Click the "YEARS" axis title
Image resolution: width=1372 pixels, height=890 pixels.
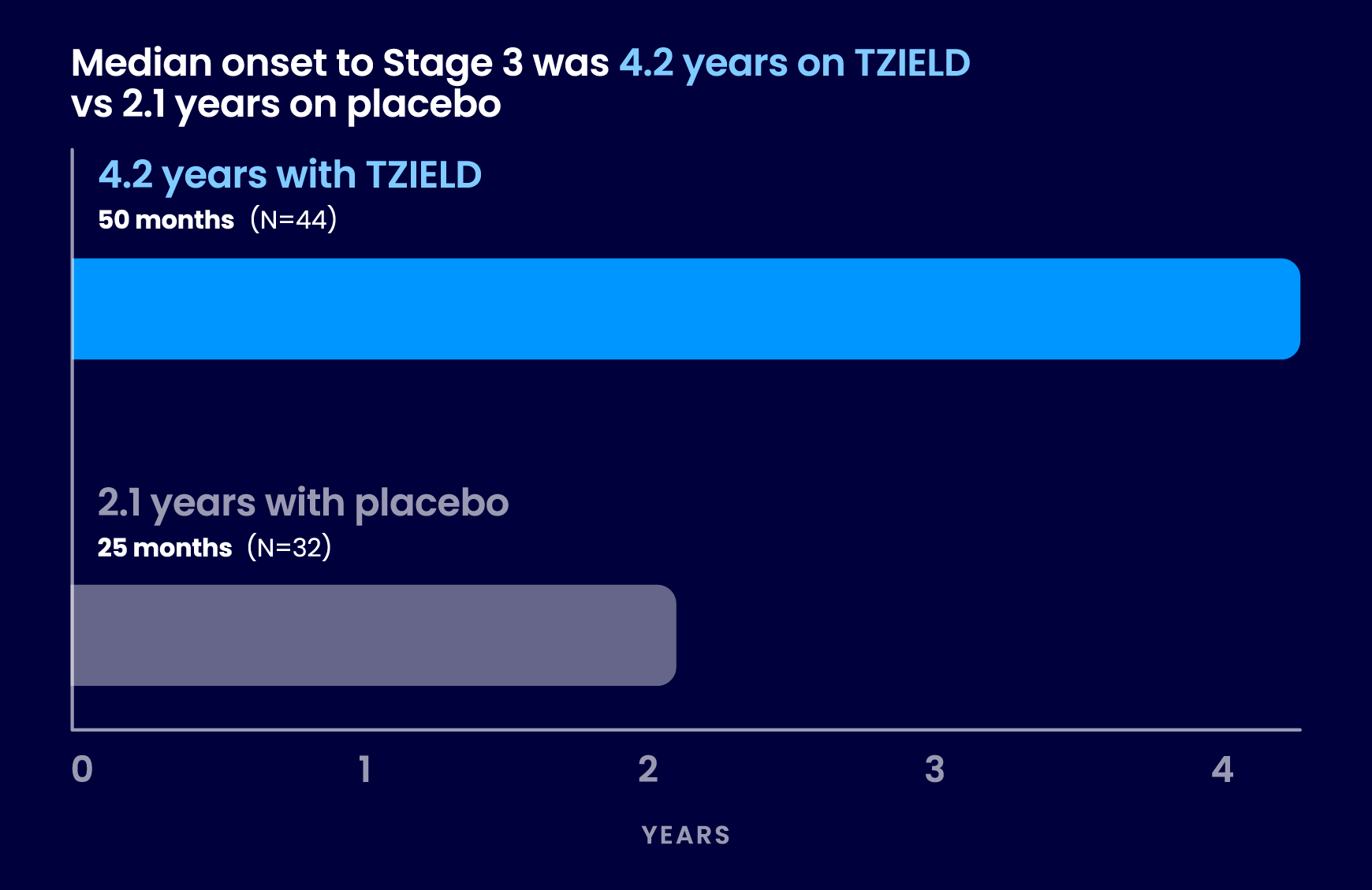click(x=686, y=836)
